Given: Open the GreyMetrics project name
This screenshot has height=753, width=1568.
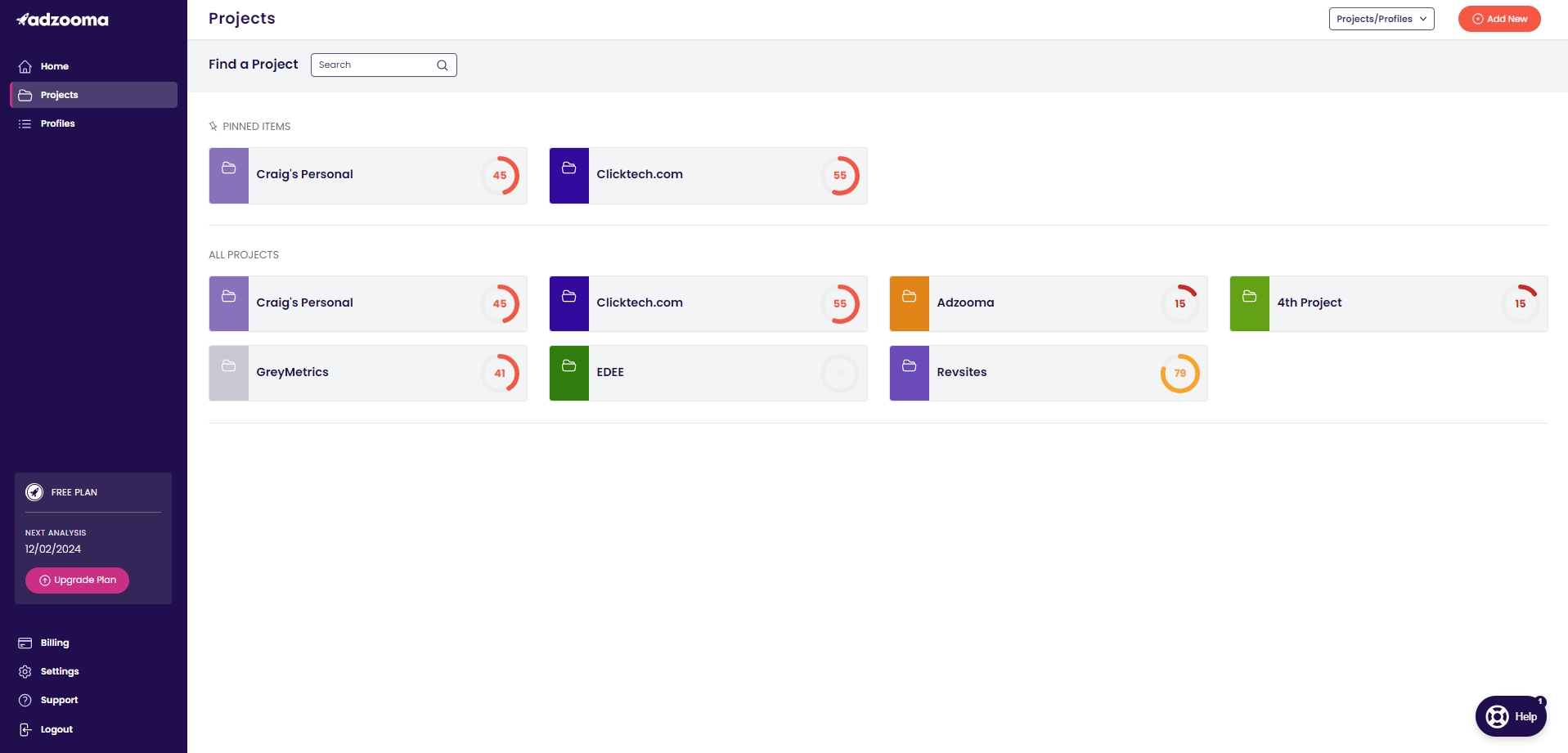Looking at the screenshot, I should pyautogui.click(x=292, y=372).
